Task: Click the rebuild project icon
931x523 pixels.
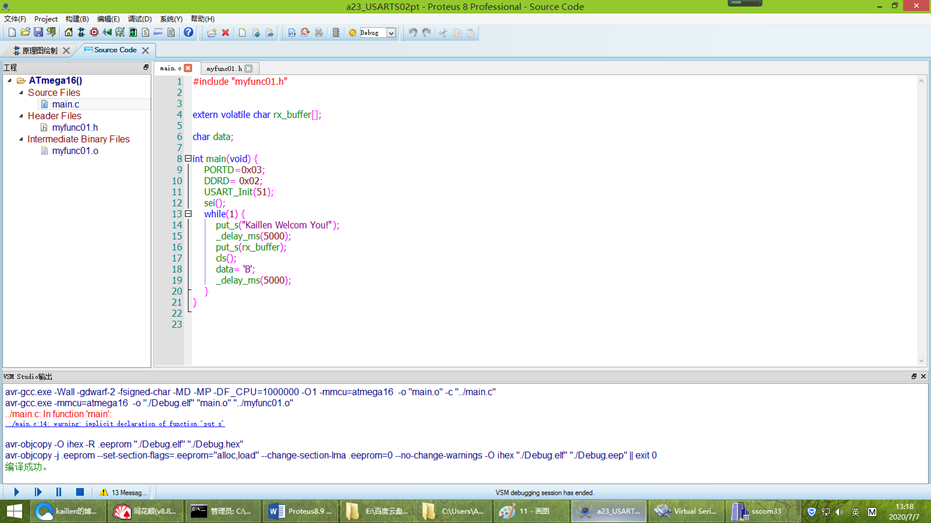Action: 305,33
